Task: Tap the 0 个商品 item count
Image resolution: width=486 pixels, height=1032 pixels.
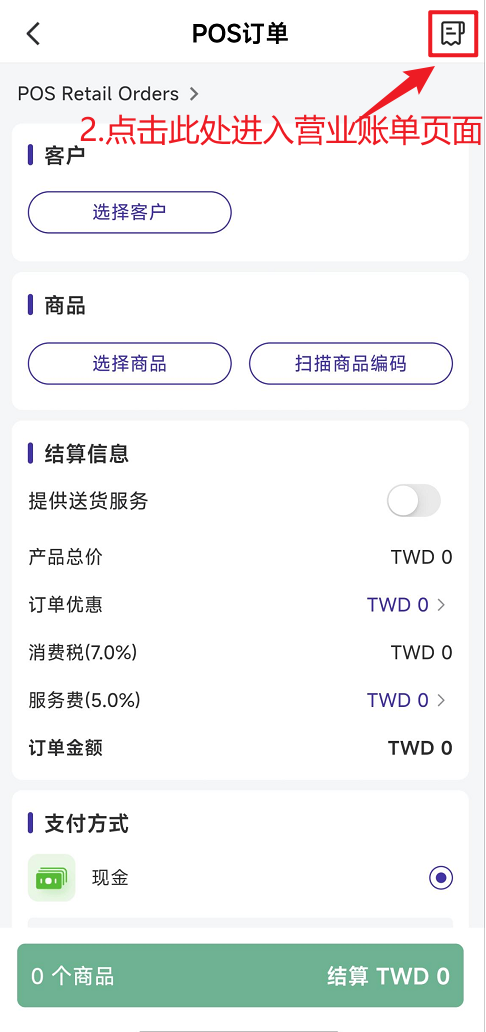Action: (x=72, y=976)
